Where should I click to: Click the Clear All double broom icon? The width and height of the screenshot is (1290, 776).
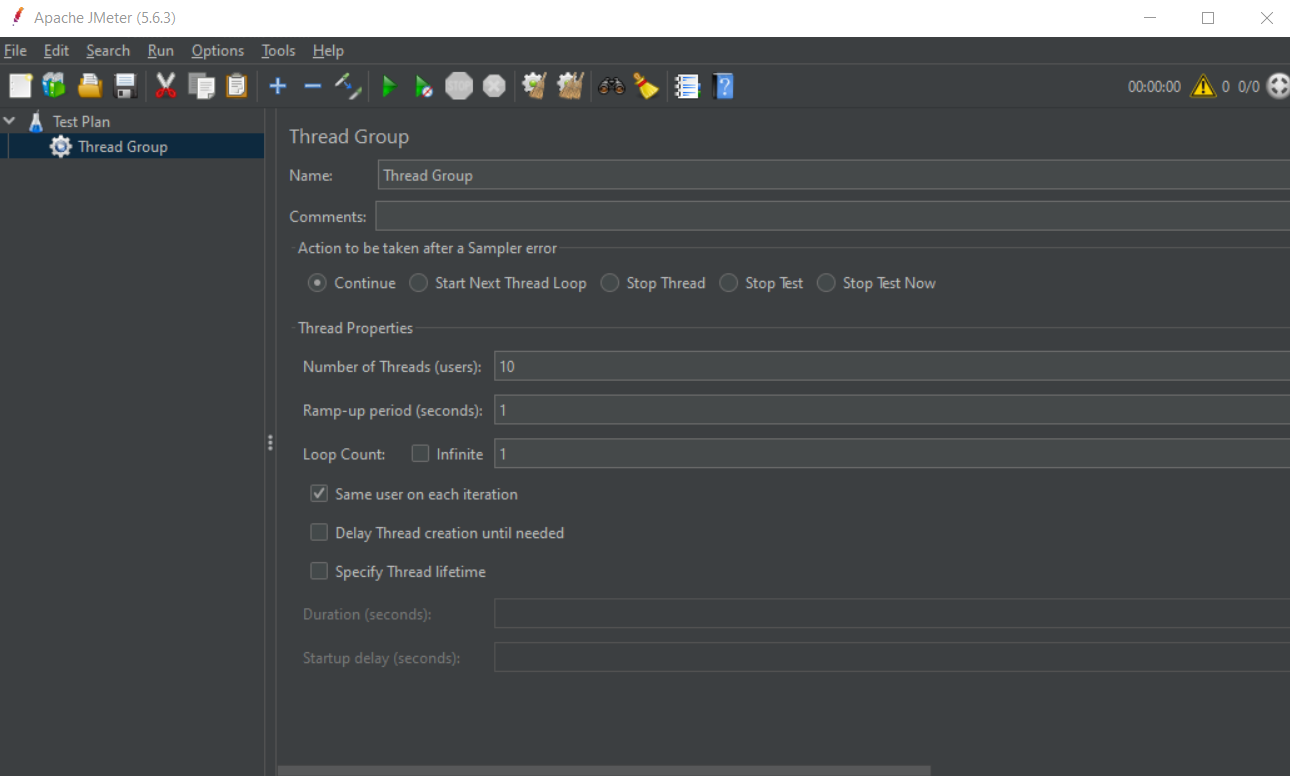570,87
